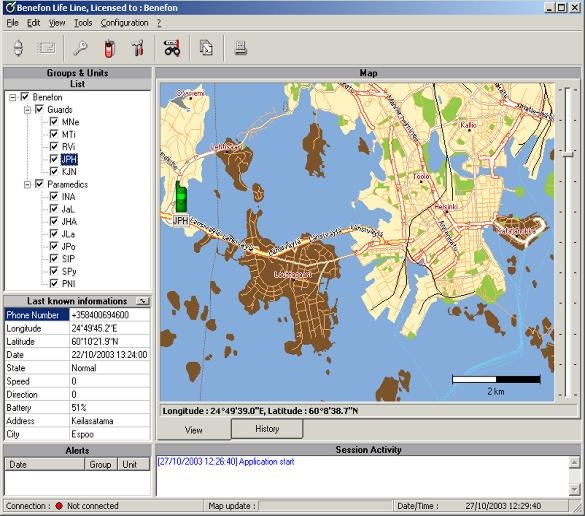
Task: Click the Phone Number row label
Action: tap(37, 315)
